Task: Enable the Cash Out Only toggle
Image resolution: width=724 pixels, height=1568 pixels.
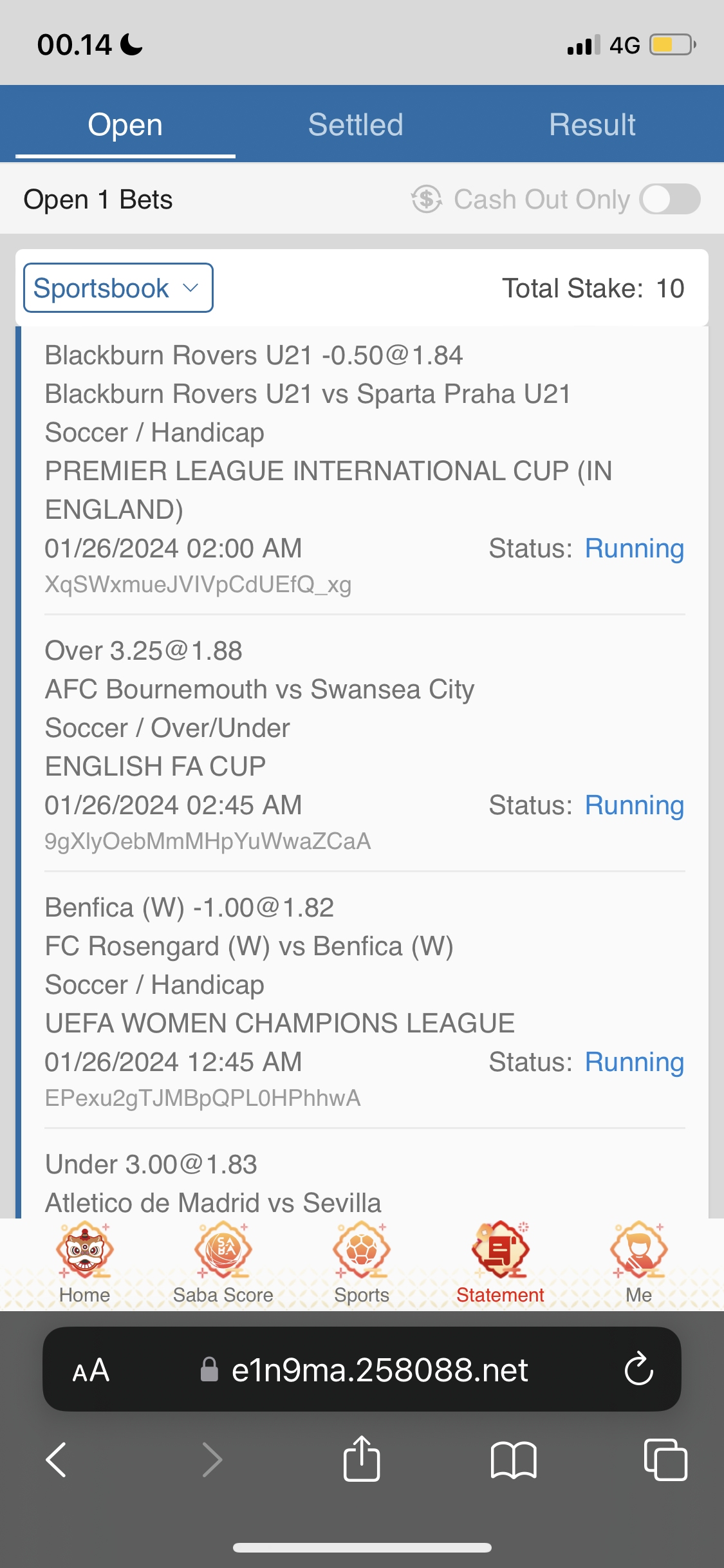Action: coord(670,199)
